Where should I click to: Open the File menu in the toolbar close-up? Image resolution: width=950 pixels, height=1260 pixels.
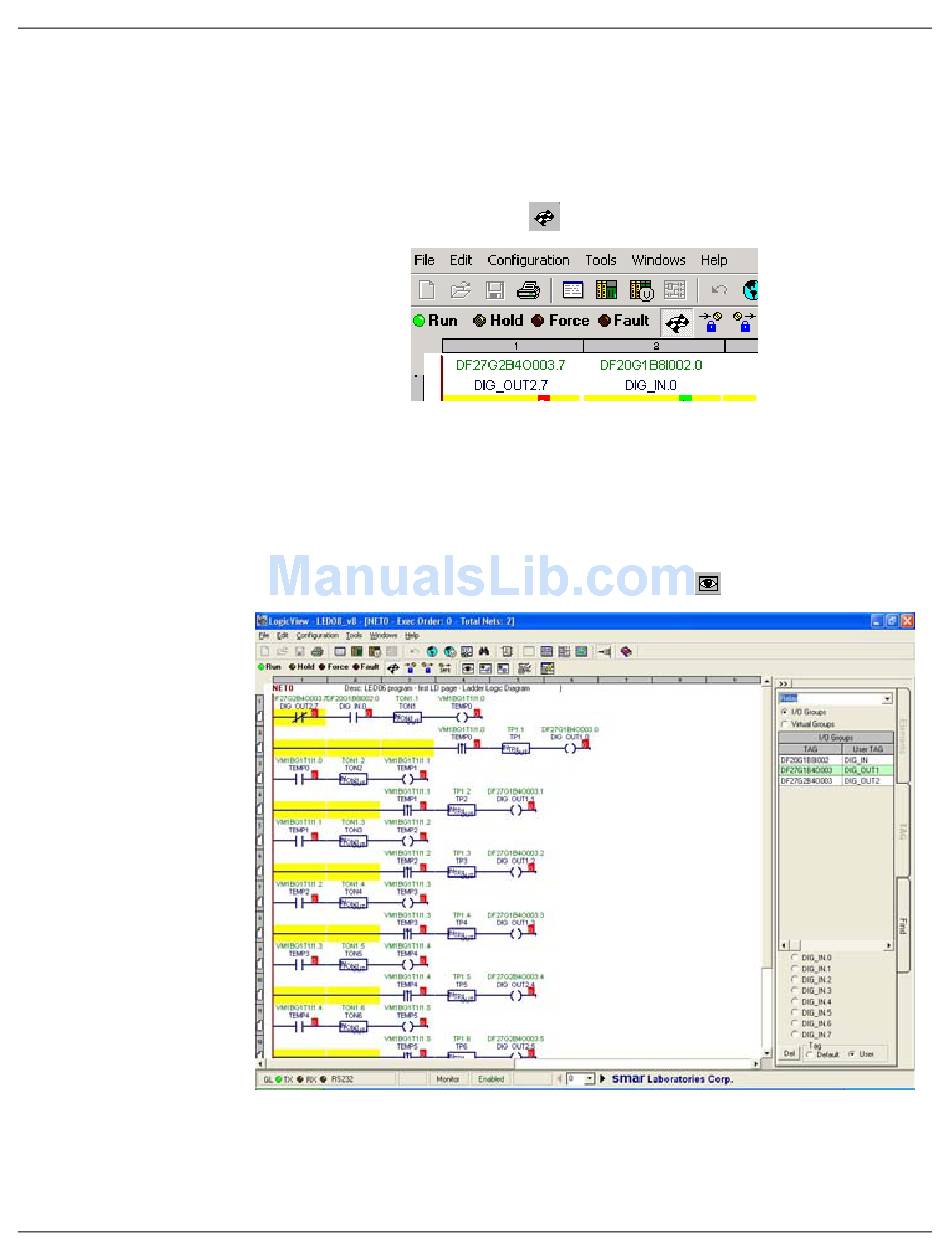pos(424,260)
